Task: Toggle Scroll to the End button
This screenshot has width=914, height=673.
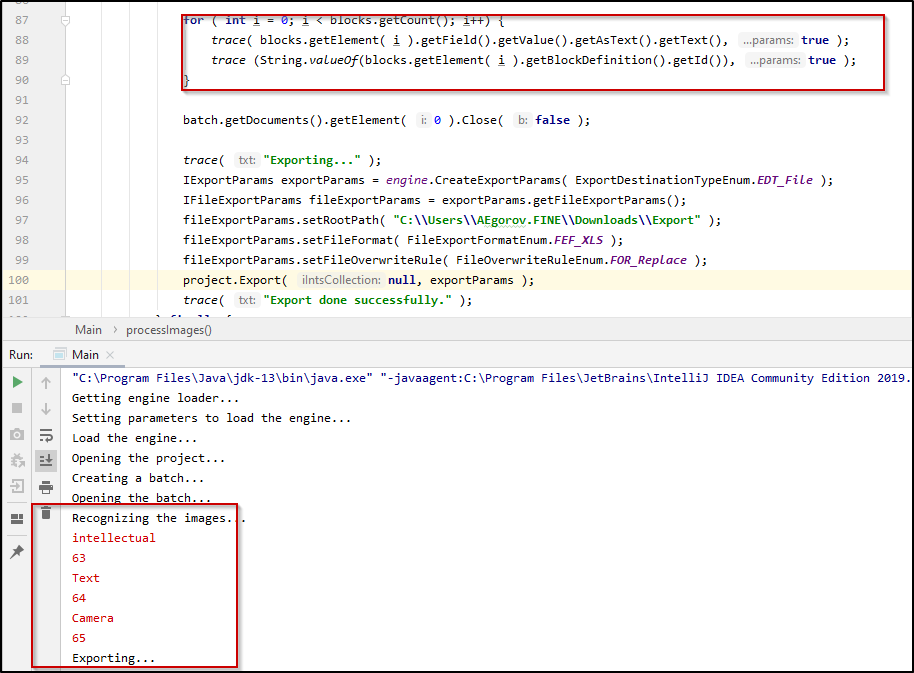Action: (x=46, y=460)
